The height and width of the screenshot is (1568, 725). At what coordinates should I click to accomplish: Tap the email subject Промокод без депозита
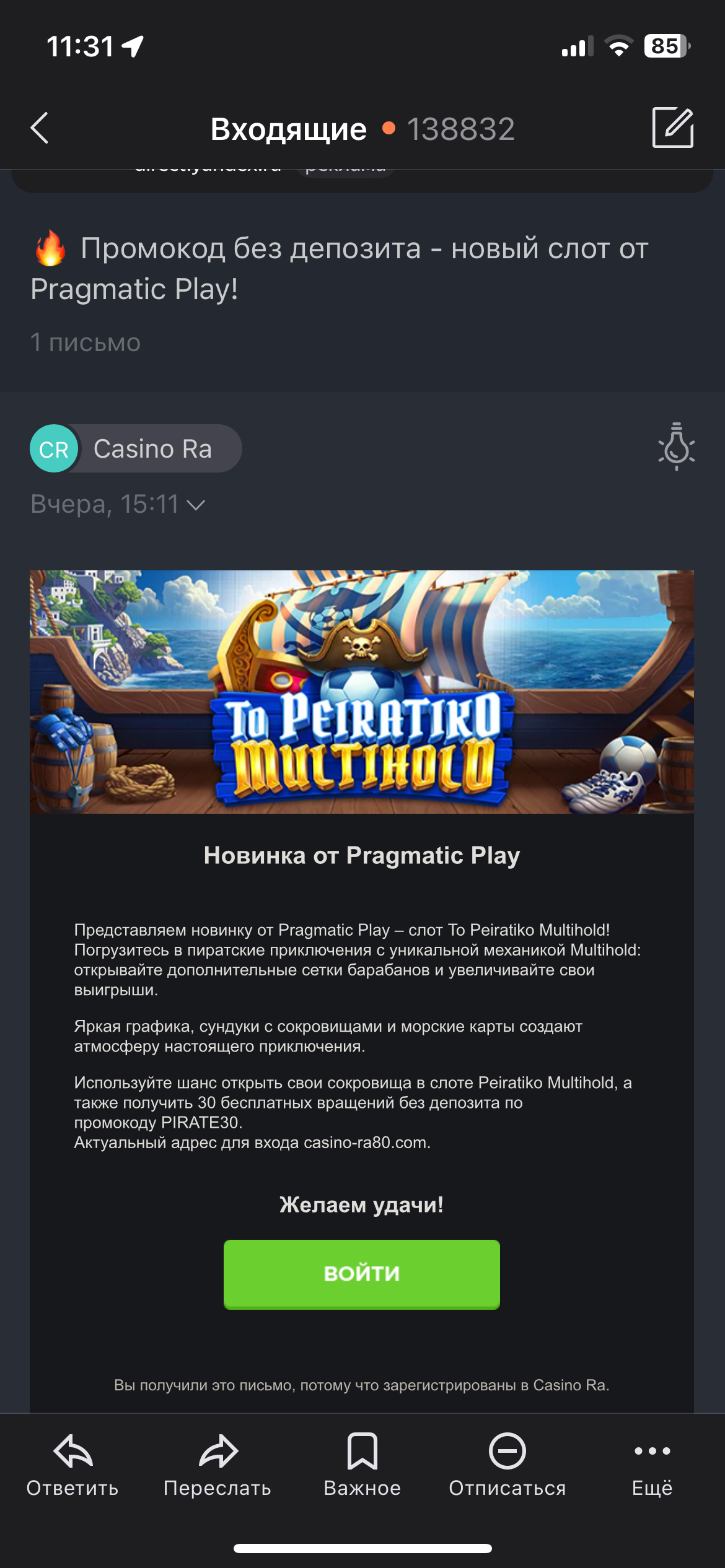coord(340,268)
